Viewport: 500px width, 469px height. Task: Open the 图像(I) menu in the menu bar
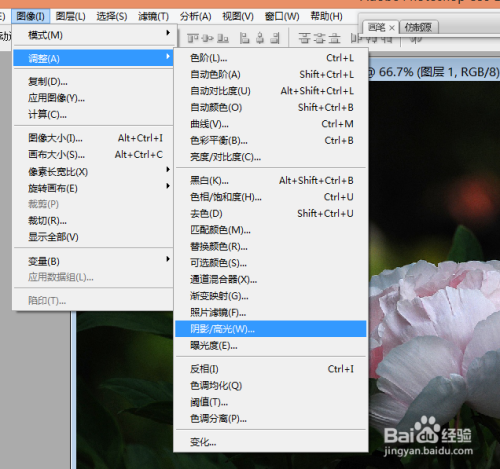(x=31, y=16)
